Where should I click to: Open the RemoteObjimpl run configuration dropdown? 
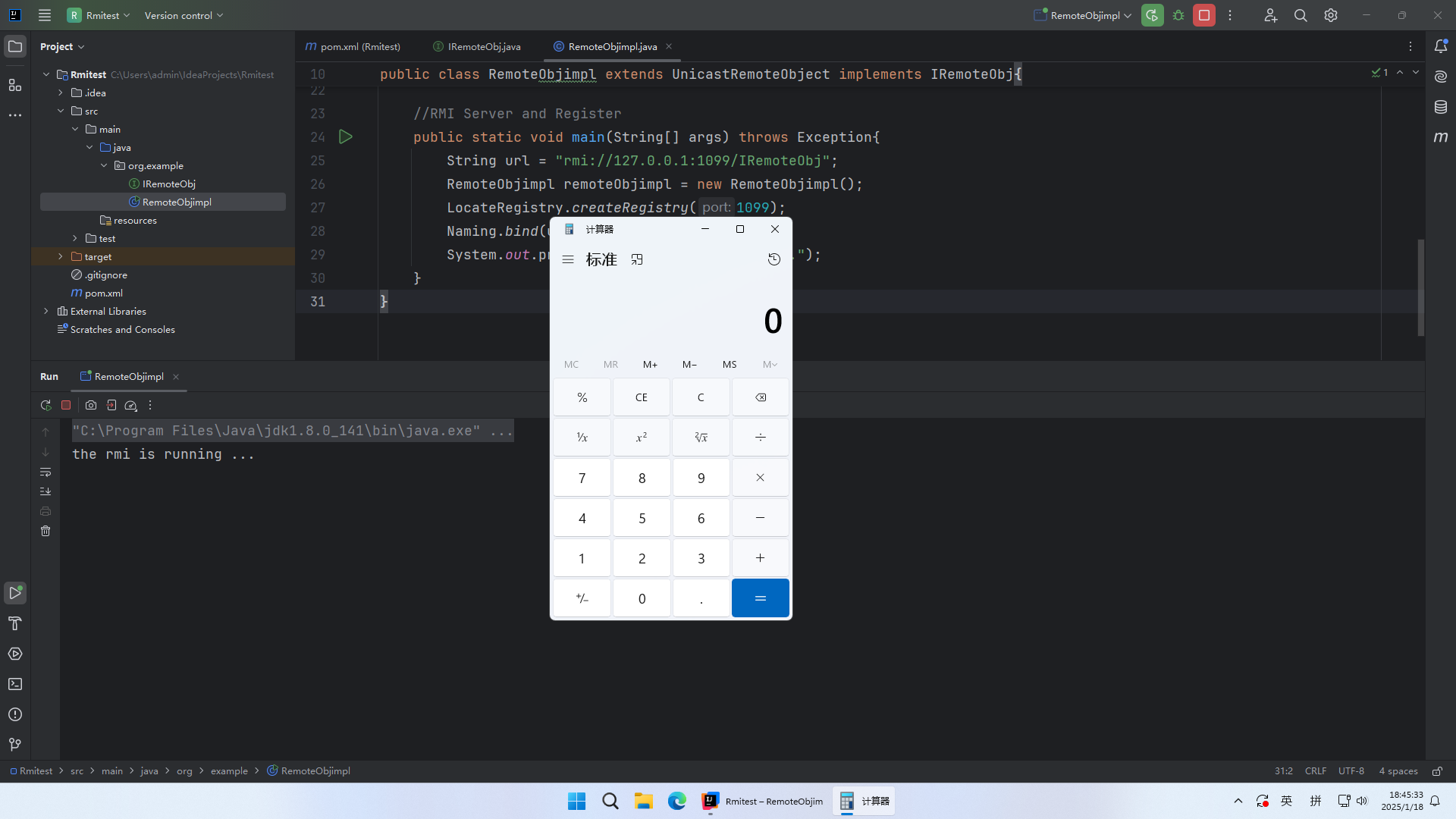[1083, 15]
